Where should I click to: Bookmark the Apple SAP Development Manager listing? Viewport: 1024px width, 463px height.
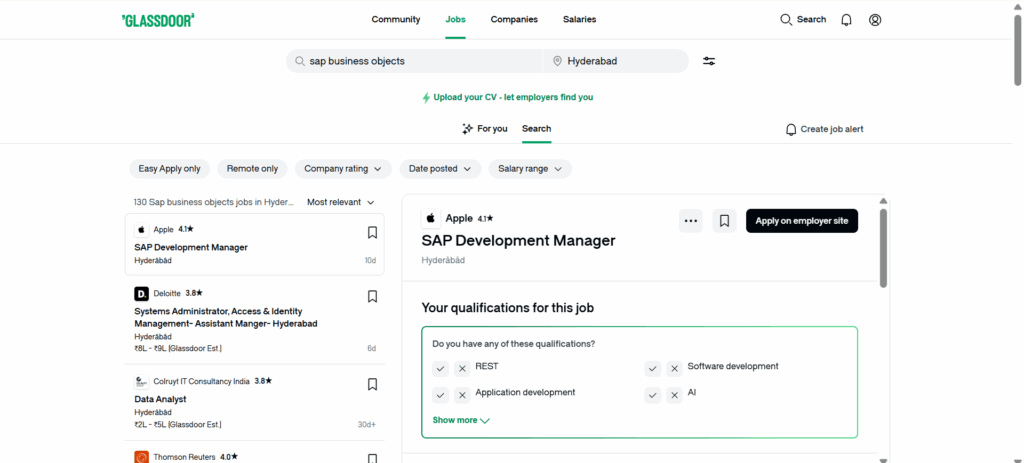[x=372, y=232]
